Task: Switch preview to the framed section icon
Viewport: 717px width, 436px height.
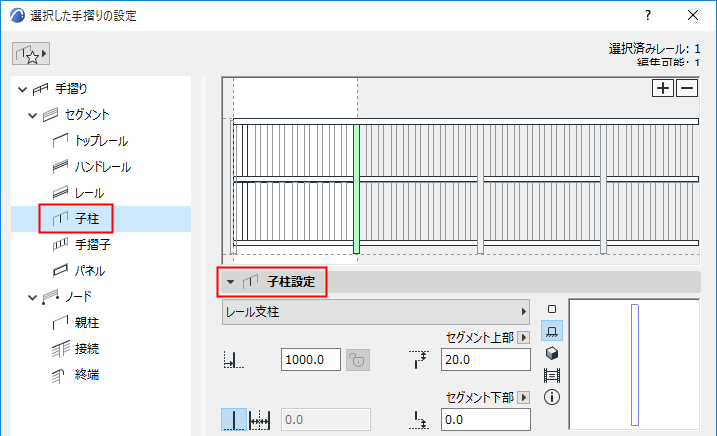Action: pyautogui.click(x=552, y=376)
